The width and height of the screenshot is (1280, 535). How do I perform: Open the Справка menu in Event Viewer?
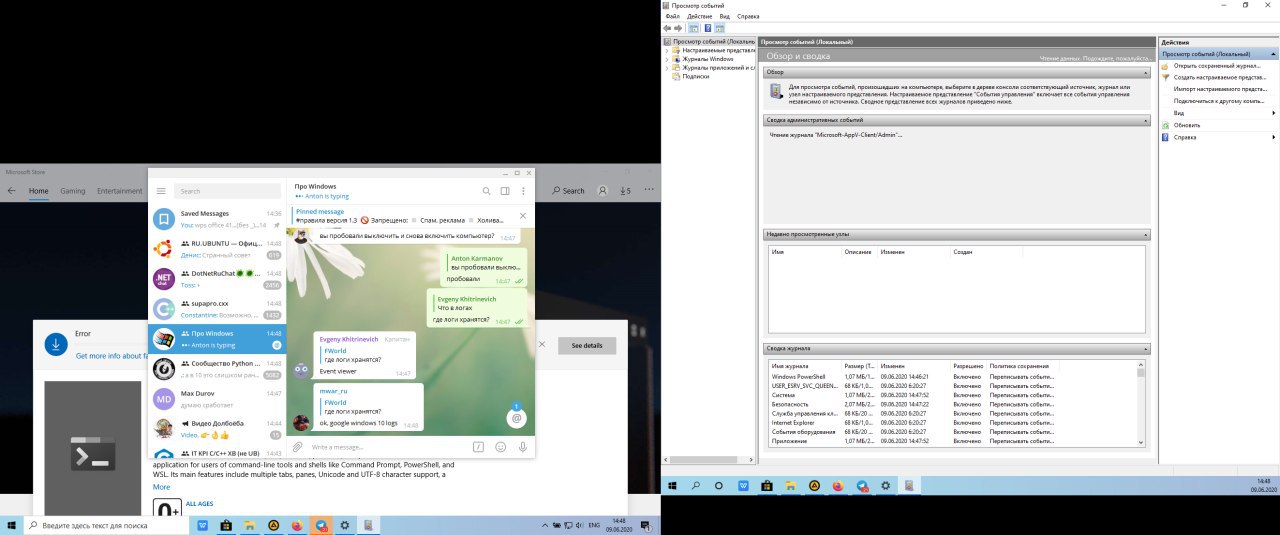coord(748,17)
